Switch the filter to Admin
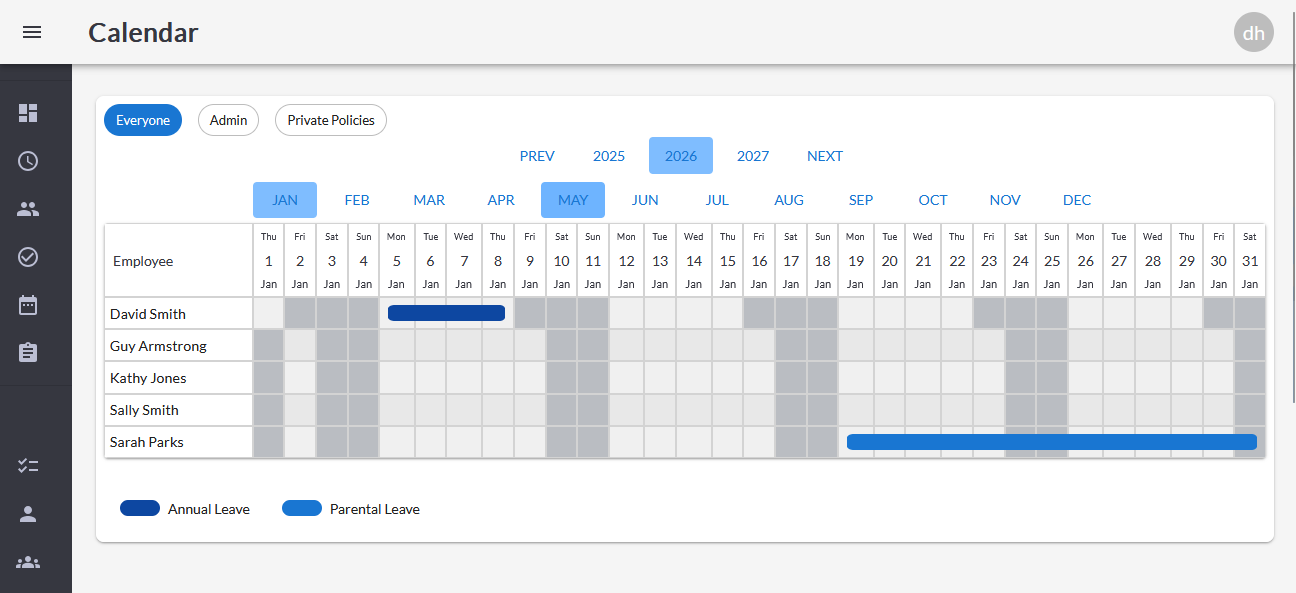Viewport: 1296px width, 593px height. pyautogui.click(x=228, y=120)
